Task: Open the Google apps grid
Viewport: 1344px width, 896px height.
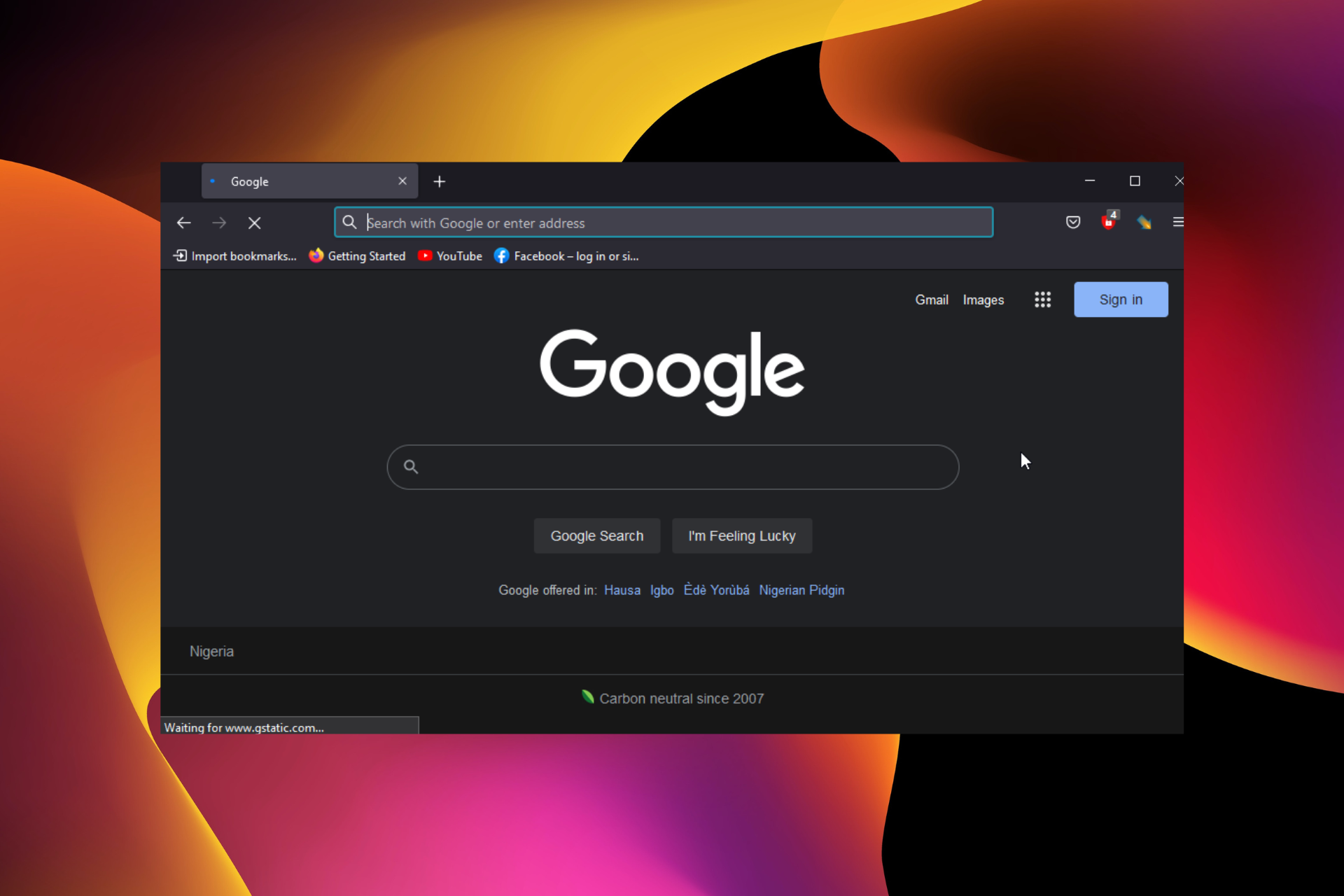Action: 1043,300
